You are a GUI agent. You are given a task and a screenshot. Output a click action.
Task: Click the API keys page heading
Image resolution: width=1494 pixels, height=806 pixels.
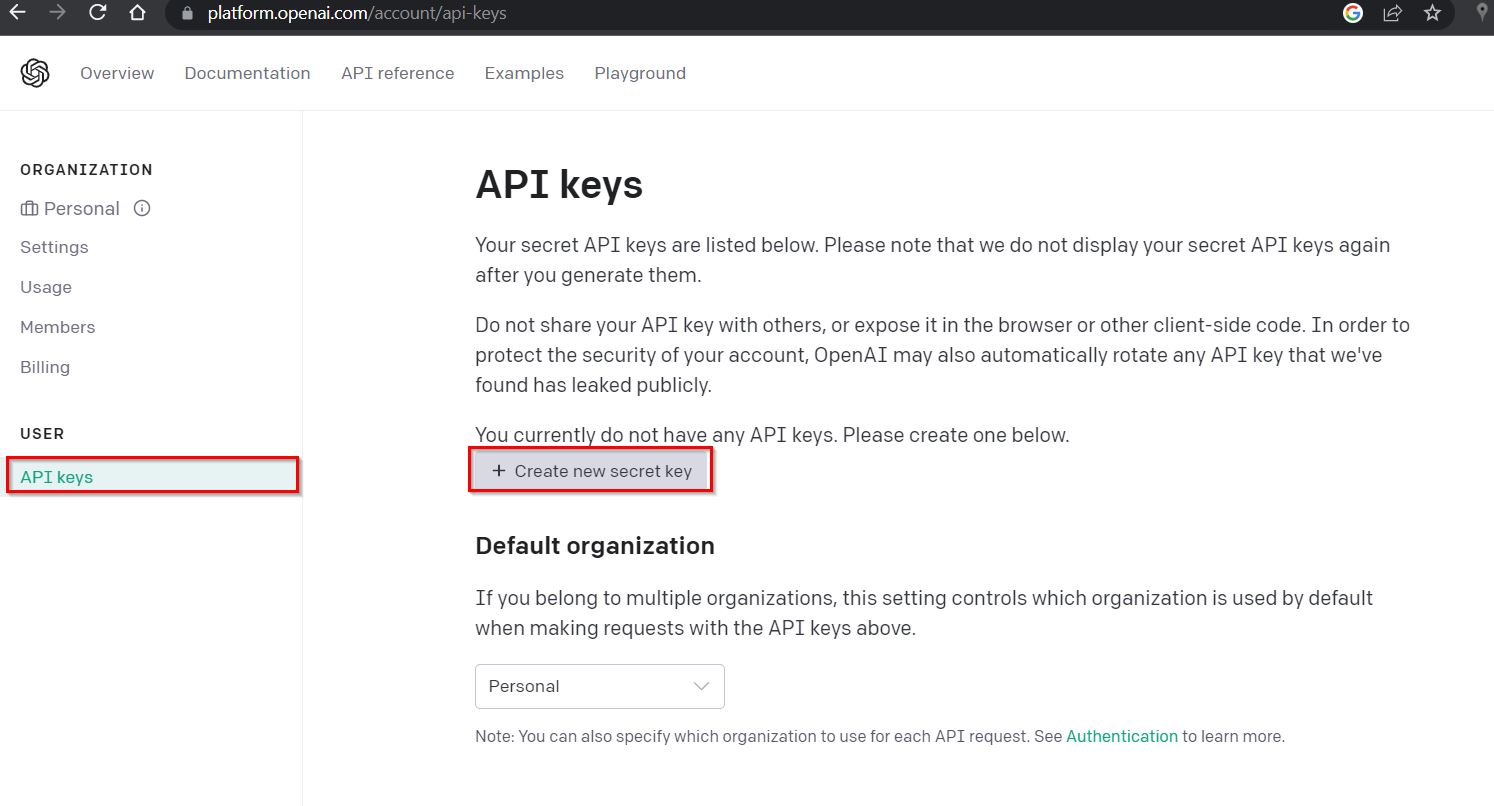559,185
